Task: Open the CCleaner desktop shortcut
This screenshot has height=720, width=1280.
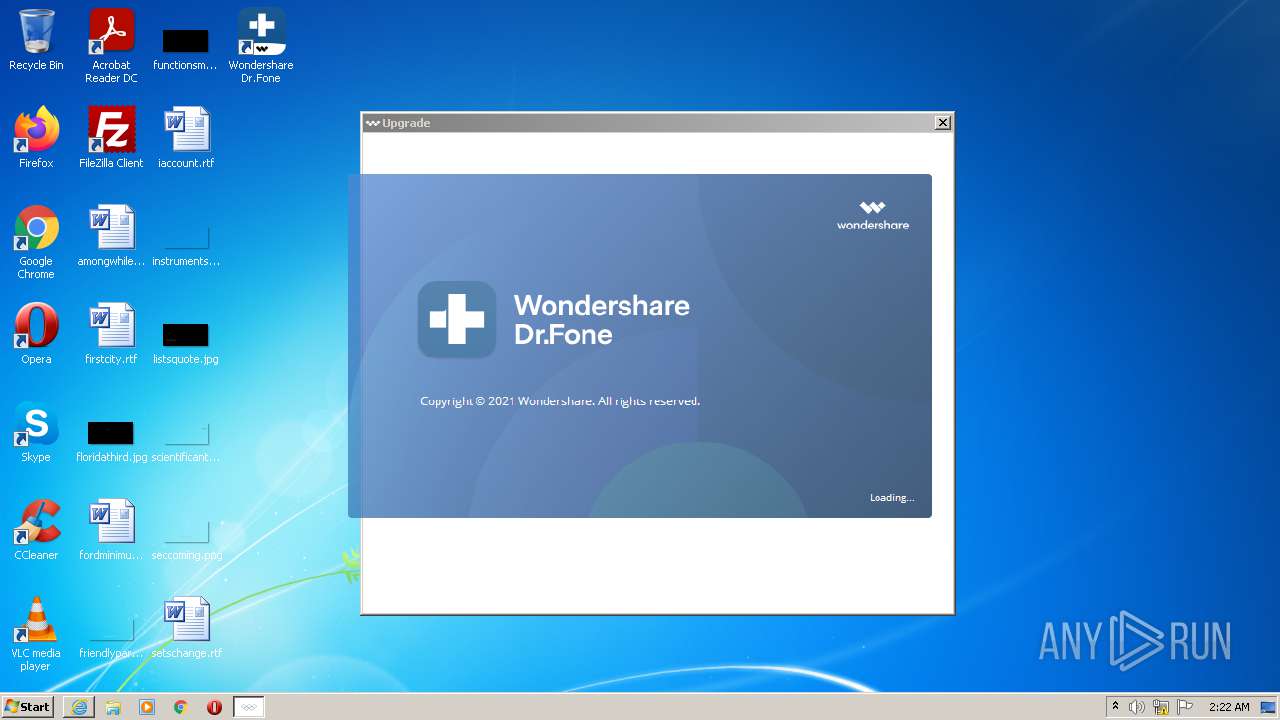Action: (x=36, y=529)
